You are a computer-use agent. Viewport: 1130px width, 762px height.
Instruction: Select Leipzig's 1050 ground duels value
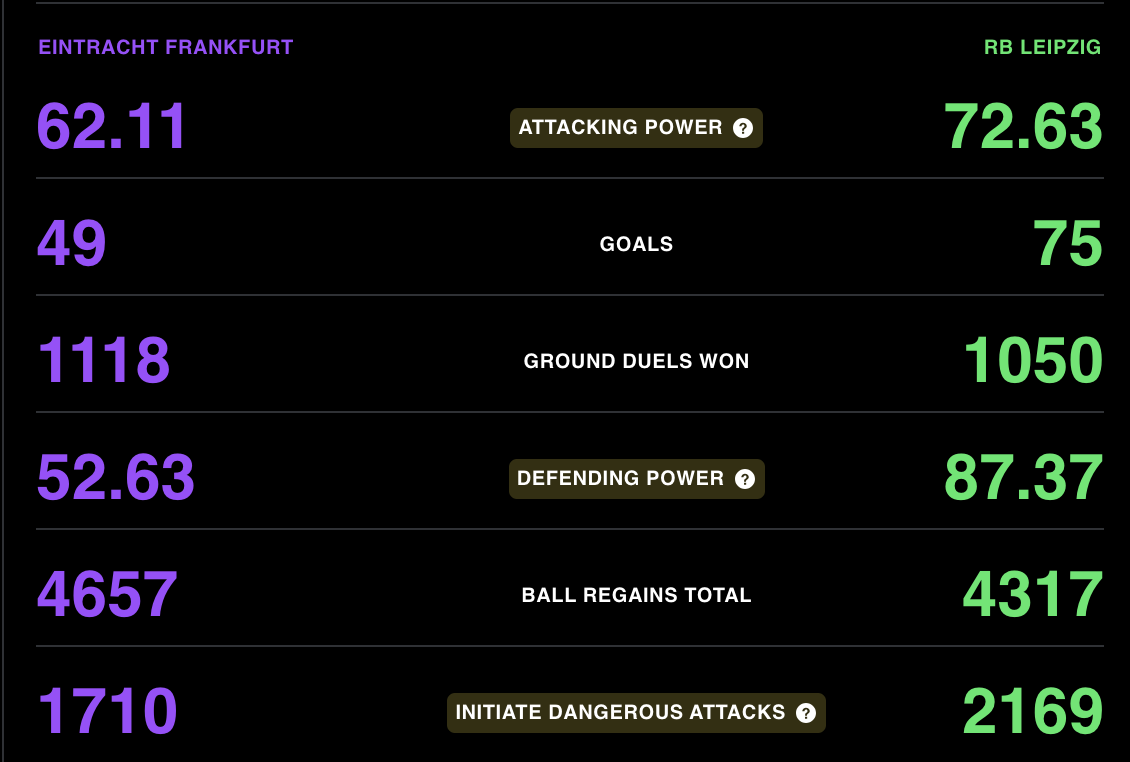[x=1033, y=360]
